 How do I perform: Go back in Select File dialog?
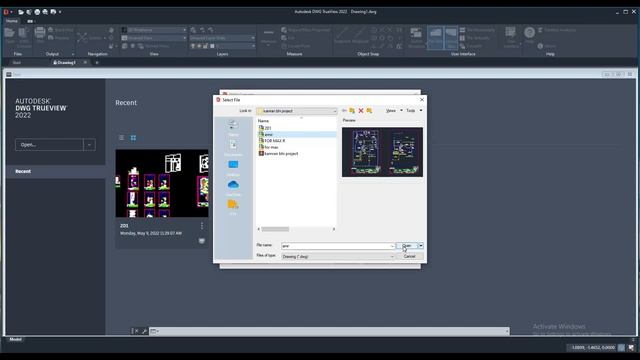(x=344, y=111)
